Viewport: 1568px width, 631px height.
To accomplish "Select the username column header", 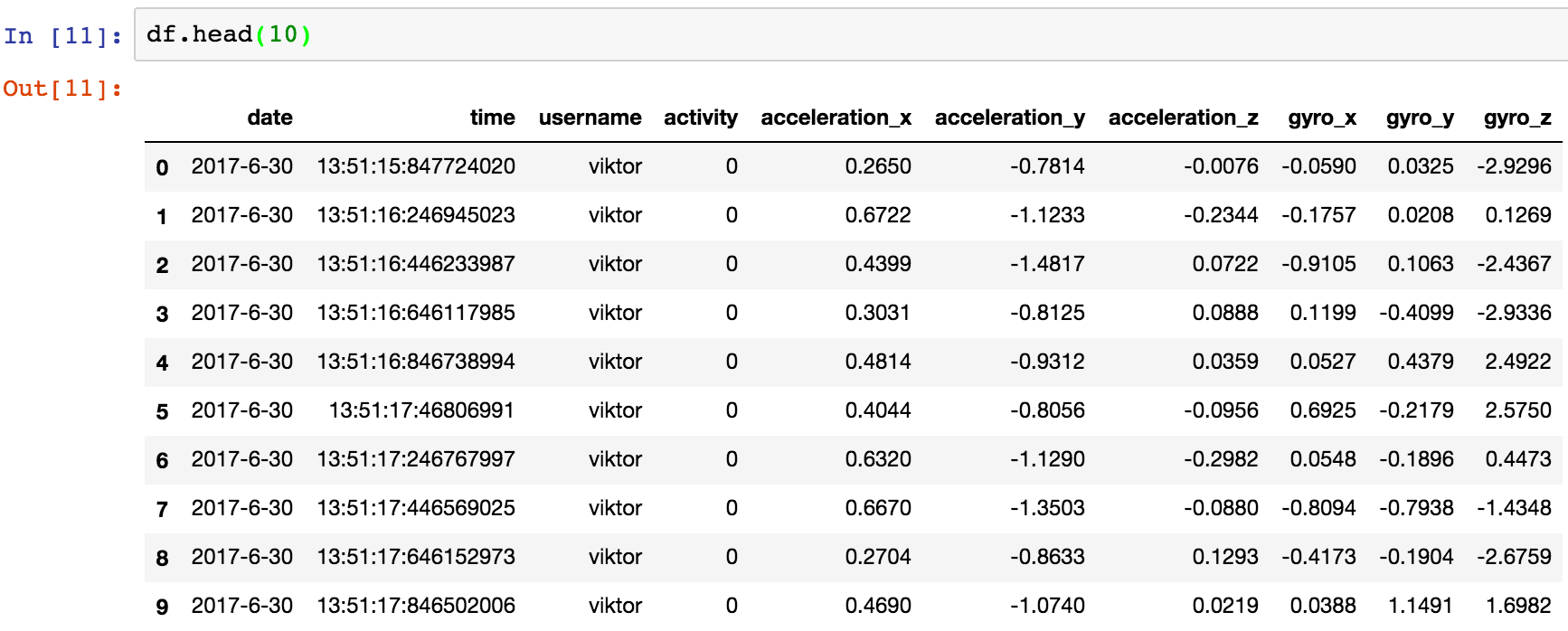I will (x=590, y=118).
